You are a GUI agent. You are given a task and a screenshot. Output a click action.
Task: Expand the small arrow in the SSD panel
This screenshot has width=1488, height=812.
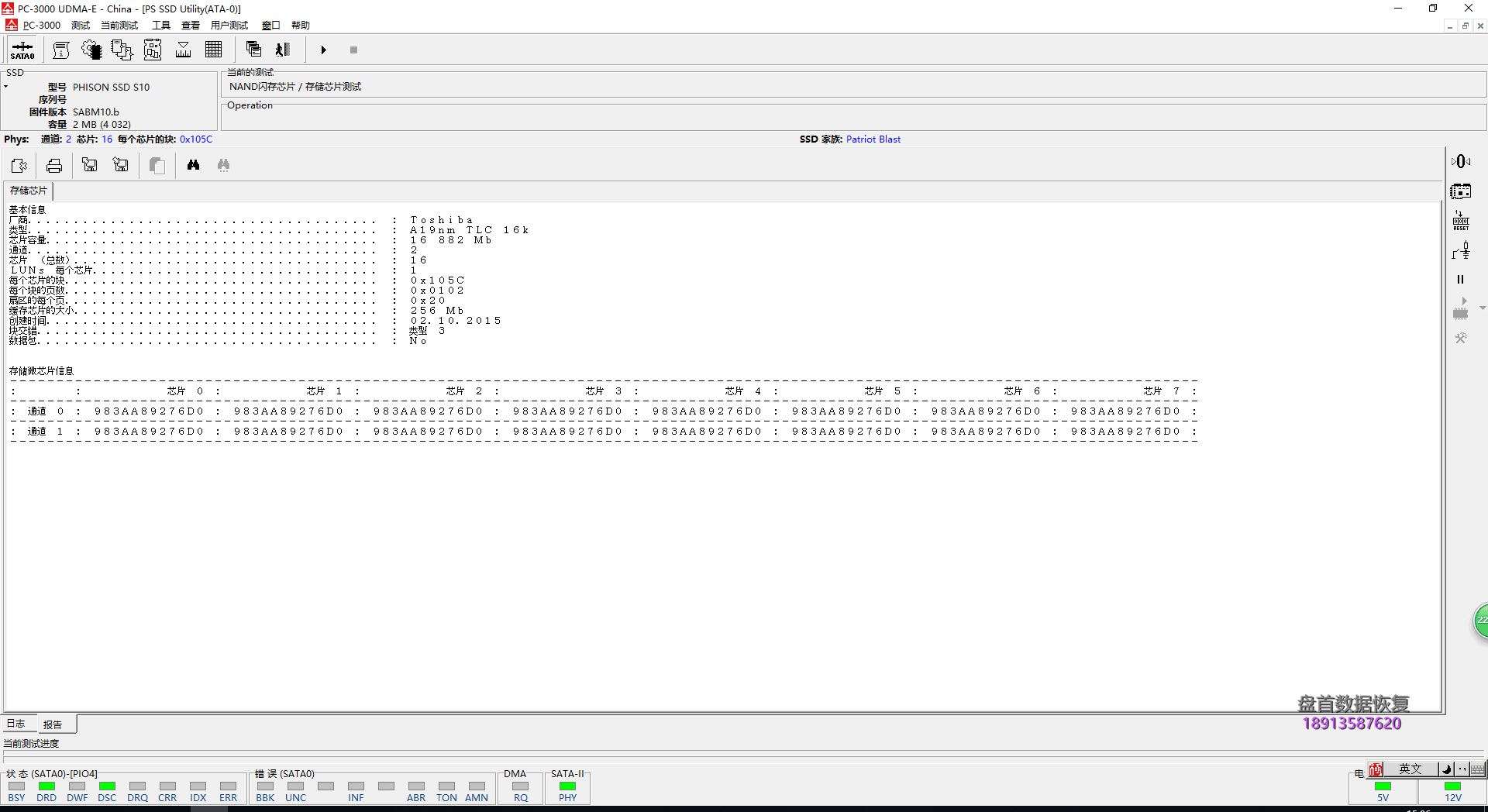[x=5, y=87]
